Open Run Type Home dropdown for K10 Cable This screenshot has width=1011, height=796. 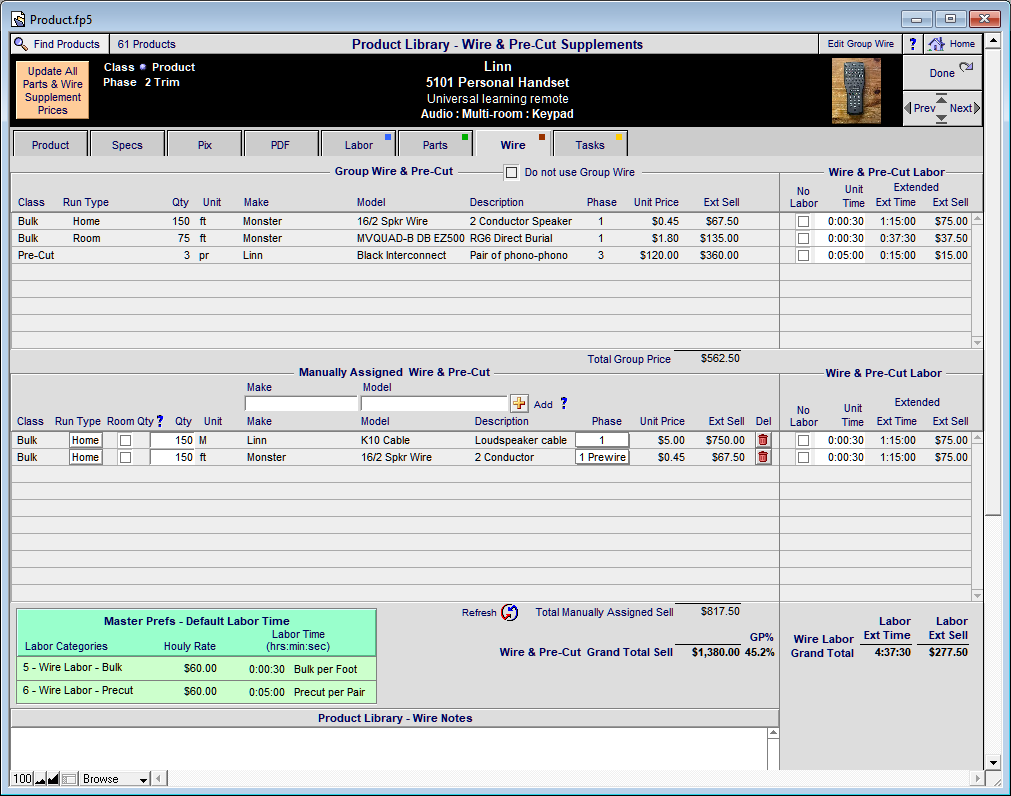click(x=86, y=440)
